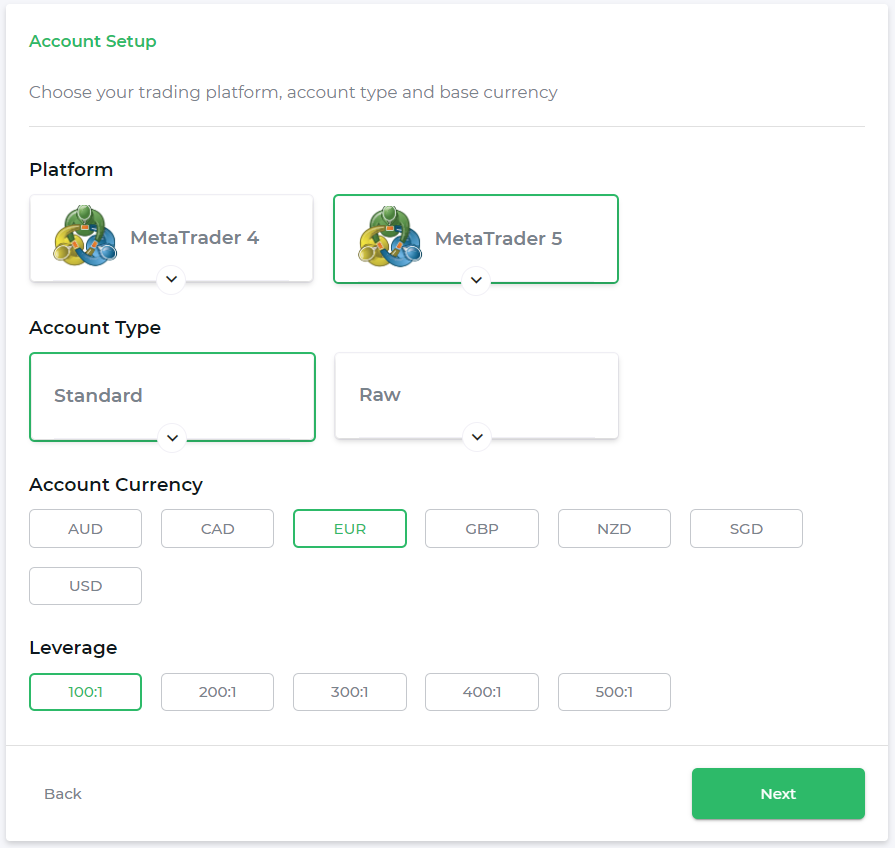Go Back to the previous step
895x848 pixels.
point(63,794)
